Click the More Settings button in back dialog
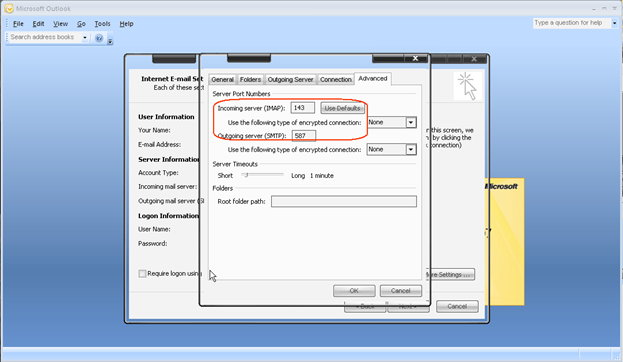 point(450,275)
